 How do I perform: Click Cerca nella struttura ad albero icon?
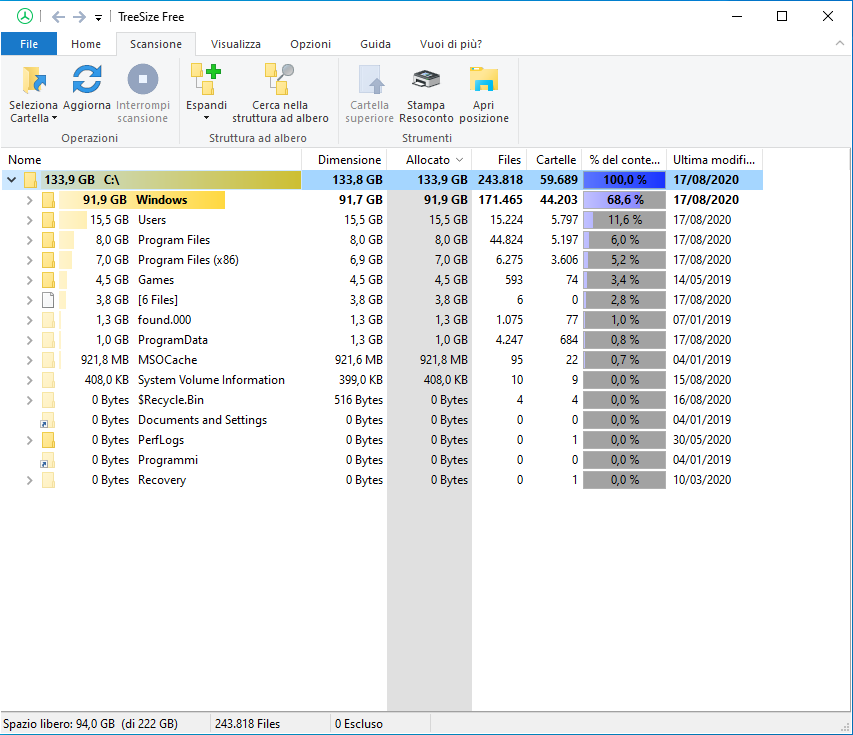tap(280, 79)
